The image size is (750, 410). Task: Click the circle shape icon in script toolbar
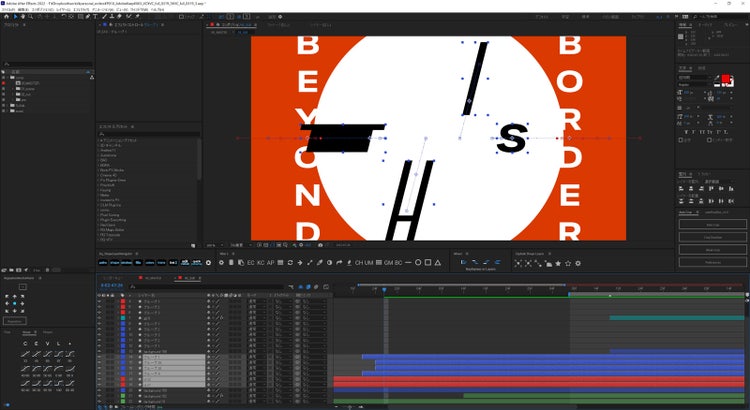tap(418, 263)
